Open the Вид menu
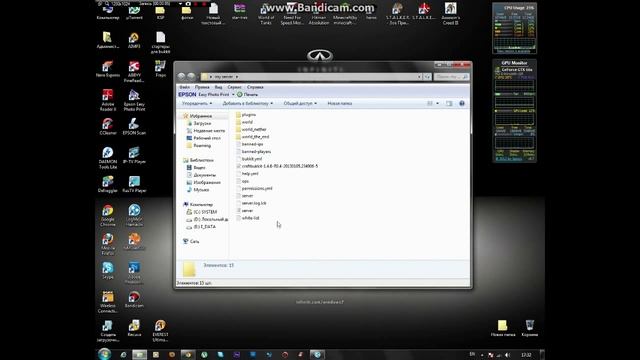This screenshot has height=360, width=640. click(218, 87)
